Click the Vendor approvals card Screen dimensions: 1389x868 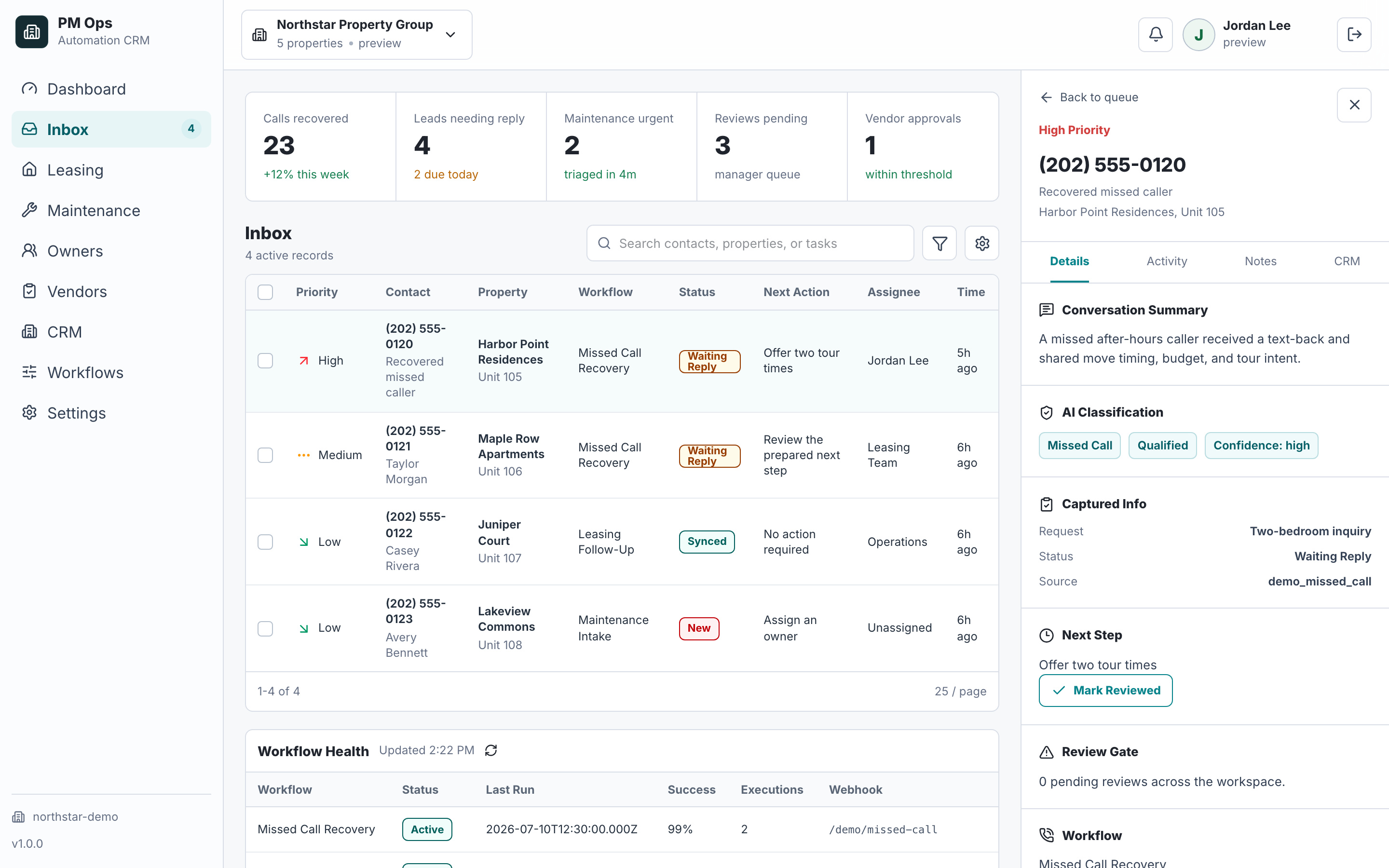(923, 147)
